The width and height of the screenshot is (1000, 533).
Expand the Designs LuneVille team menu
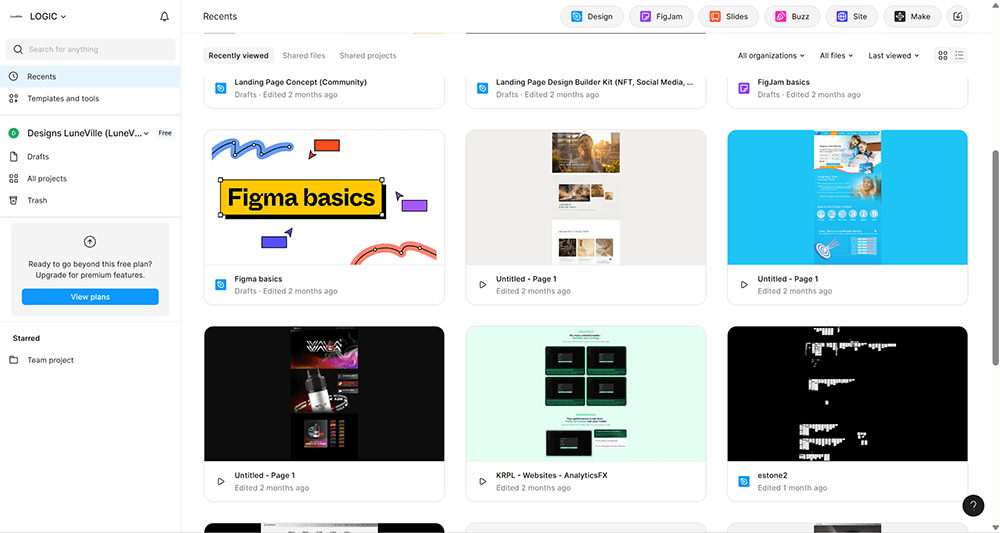(x=88, y=133)
